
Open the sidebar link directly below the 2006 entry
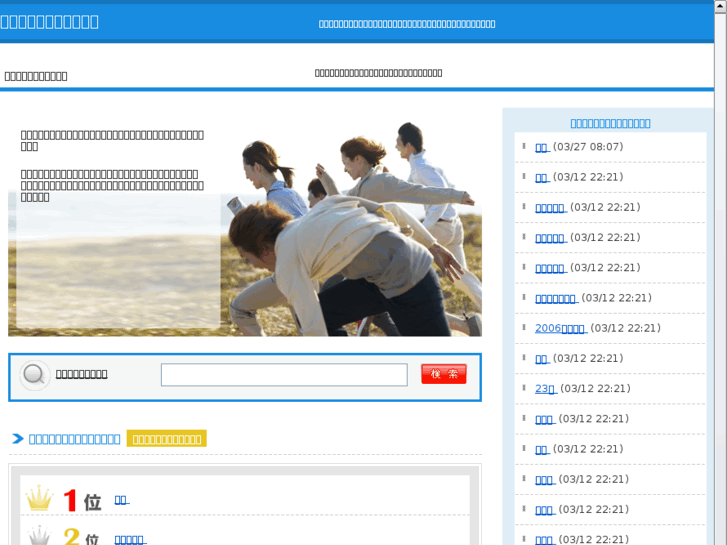tap(542, 359)
